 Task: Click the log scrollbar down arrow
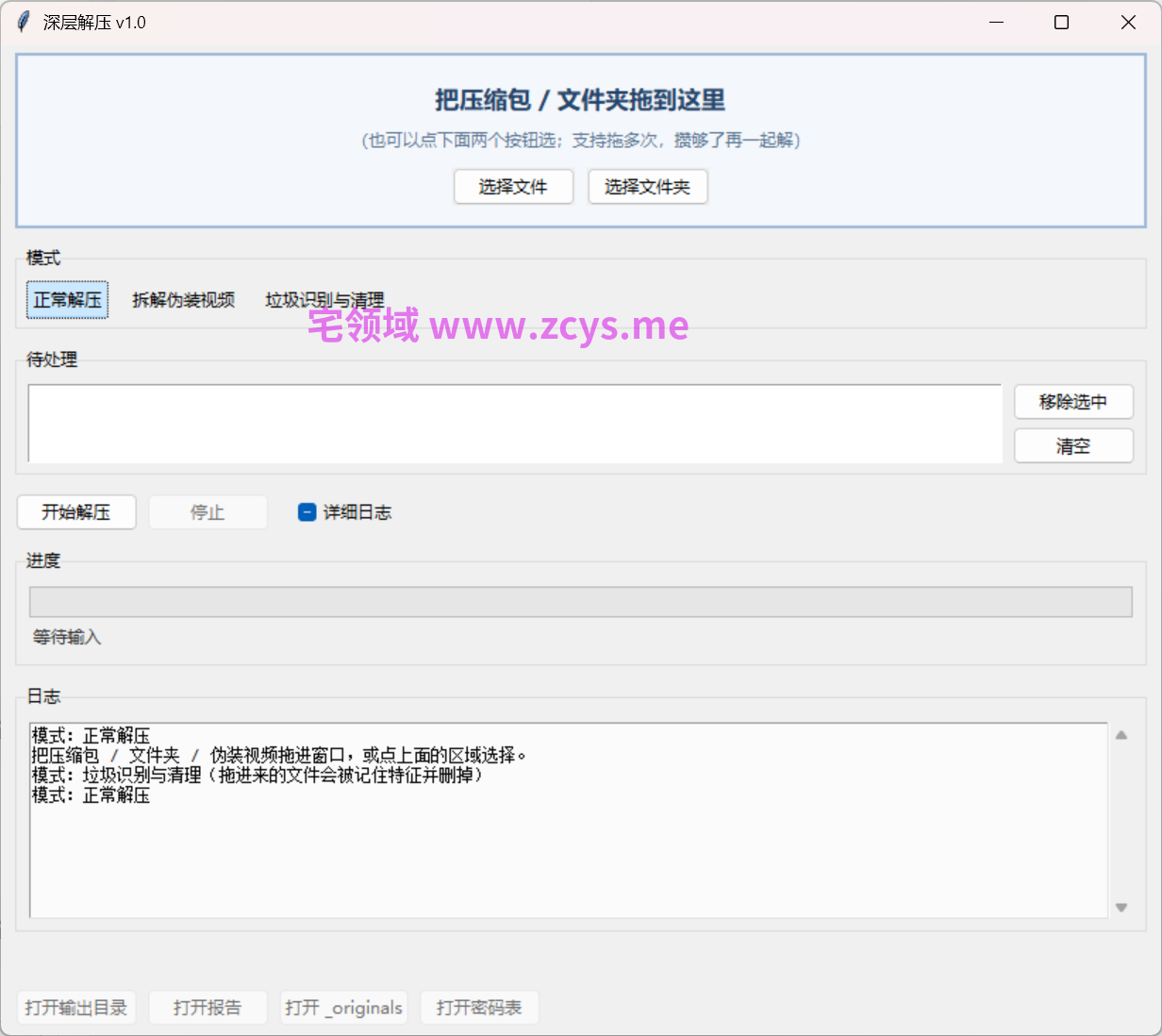coord(1121,908)
